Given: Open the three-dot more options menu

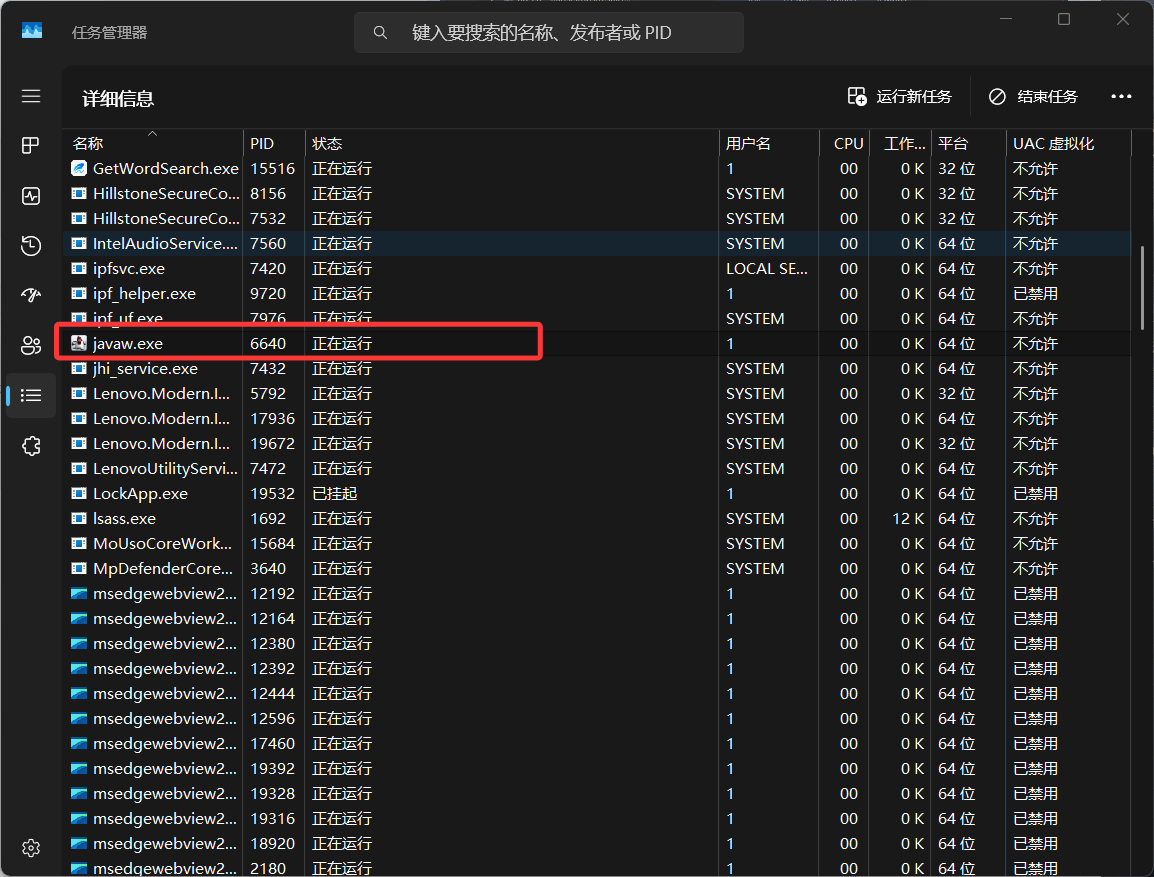Looking at the screenshot, I should click(x=1121, y=97).
